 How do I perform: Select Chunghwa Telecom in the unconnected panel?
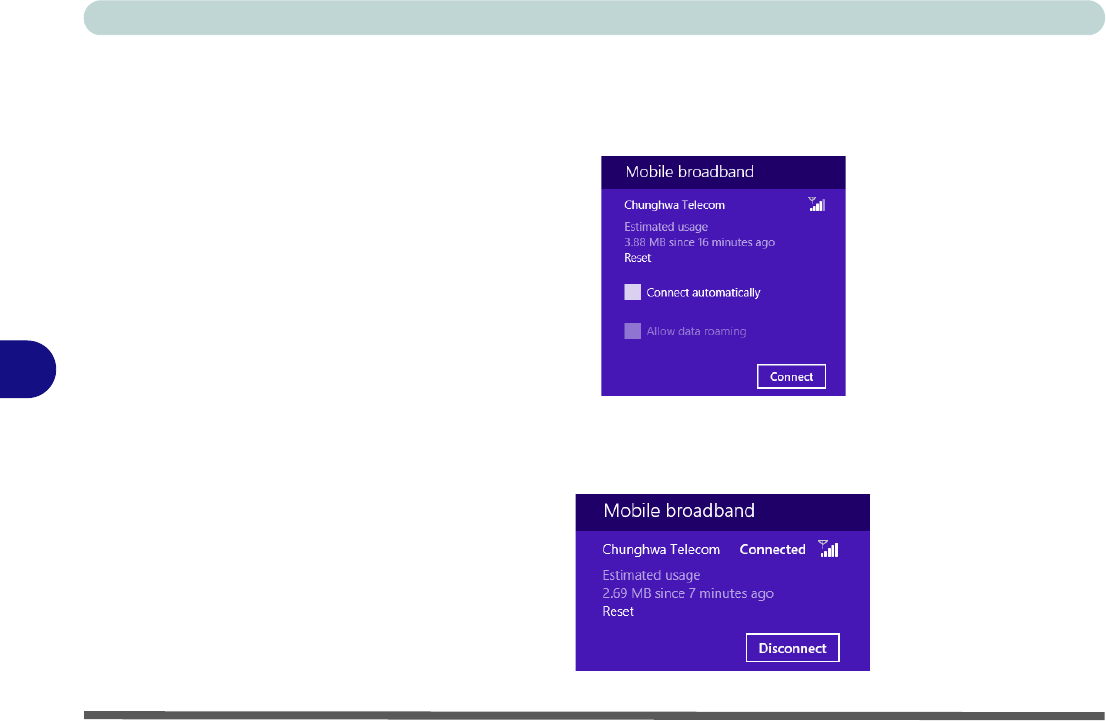click(674, 205)
